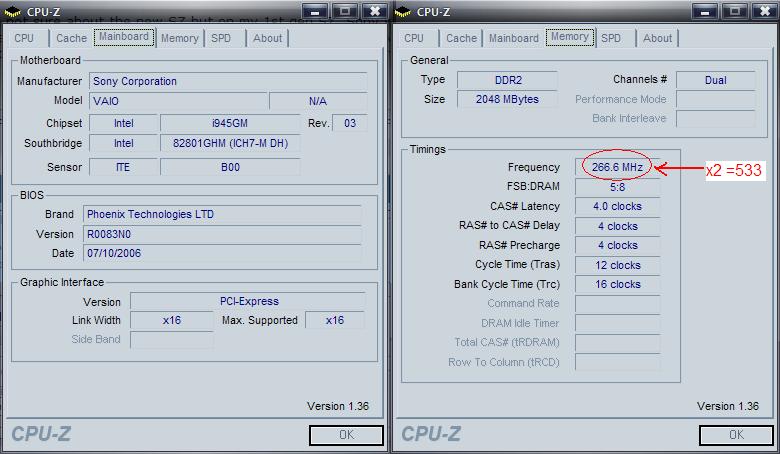This screenshot has width=780, height=454.
Task: Click the 266.6 MHz frequency value
Action: [x=617, y=167]
